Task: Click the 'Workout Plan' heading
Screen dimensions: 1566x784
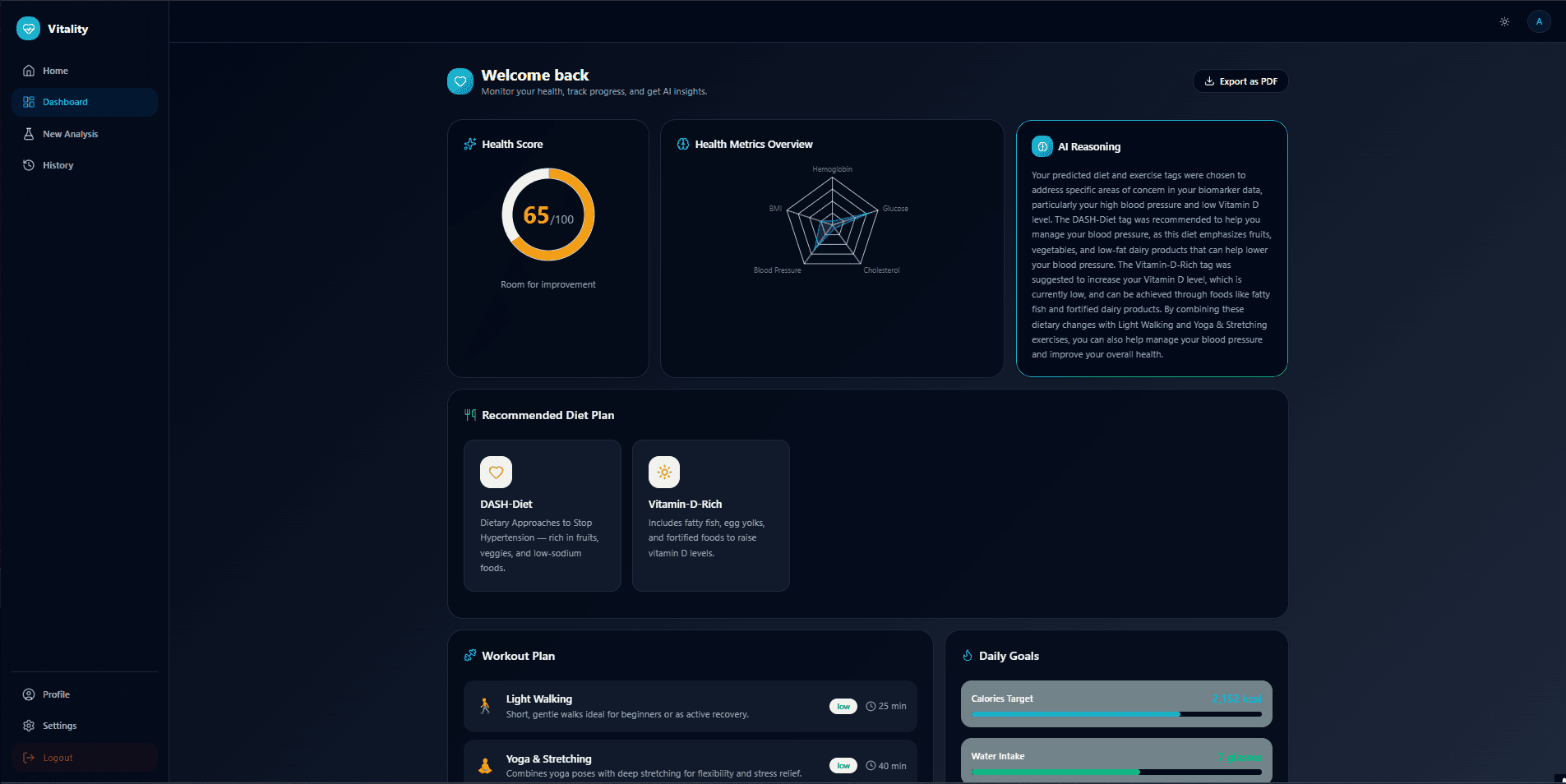Action: (x=518, y=656)
